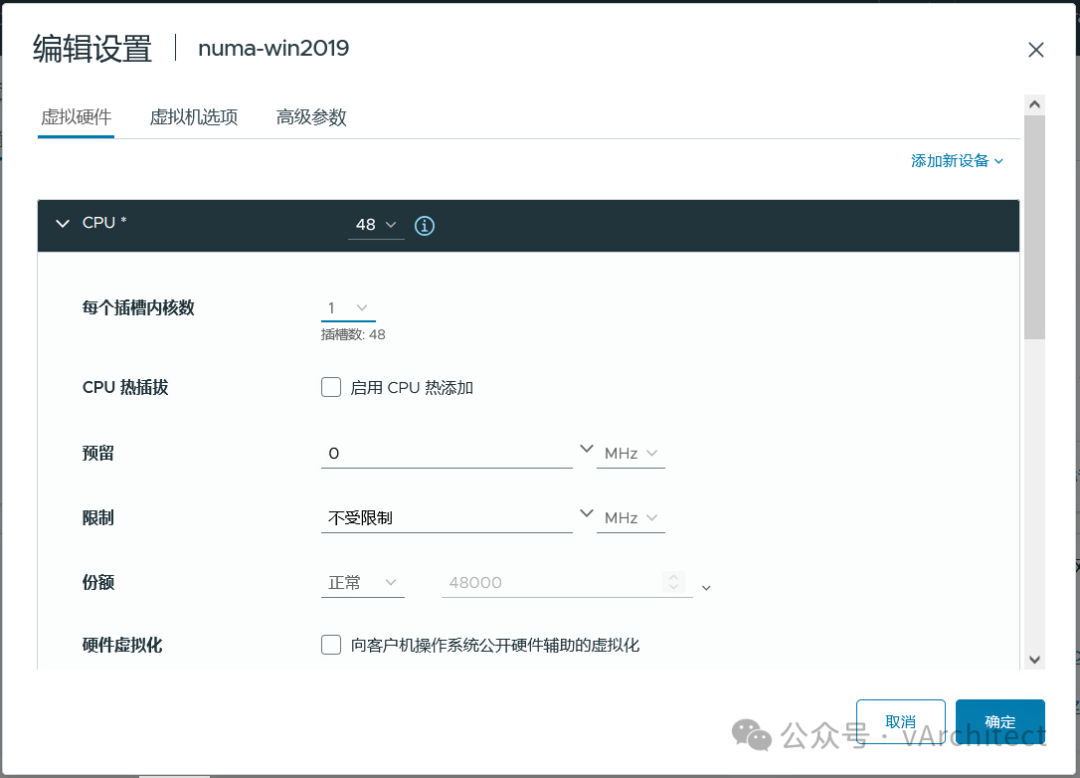
Task: Click the 份额 48000 stepper arrows
Action: click(x=674, y=582)
